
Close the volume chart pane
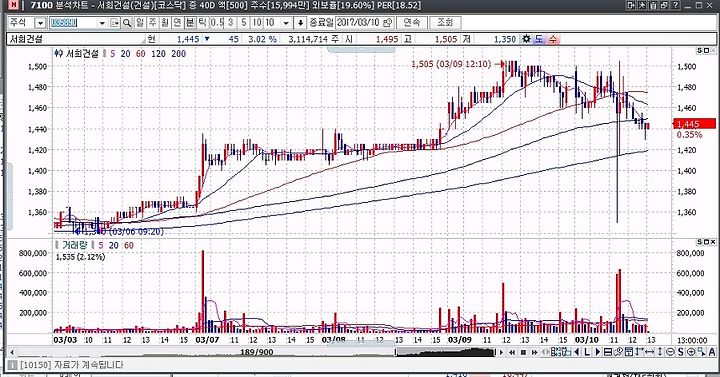pyautogui.click(x=713, y=242)
